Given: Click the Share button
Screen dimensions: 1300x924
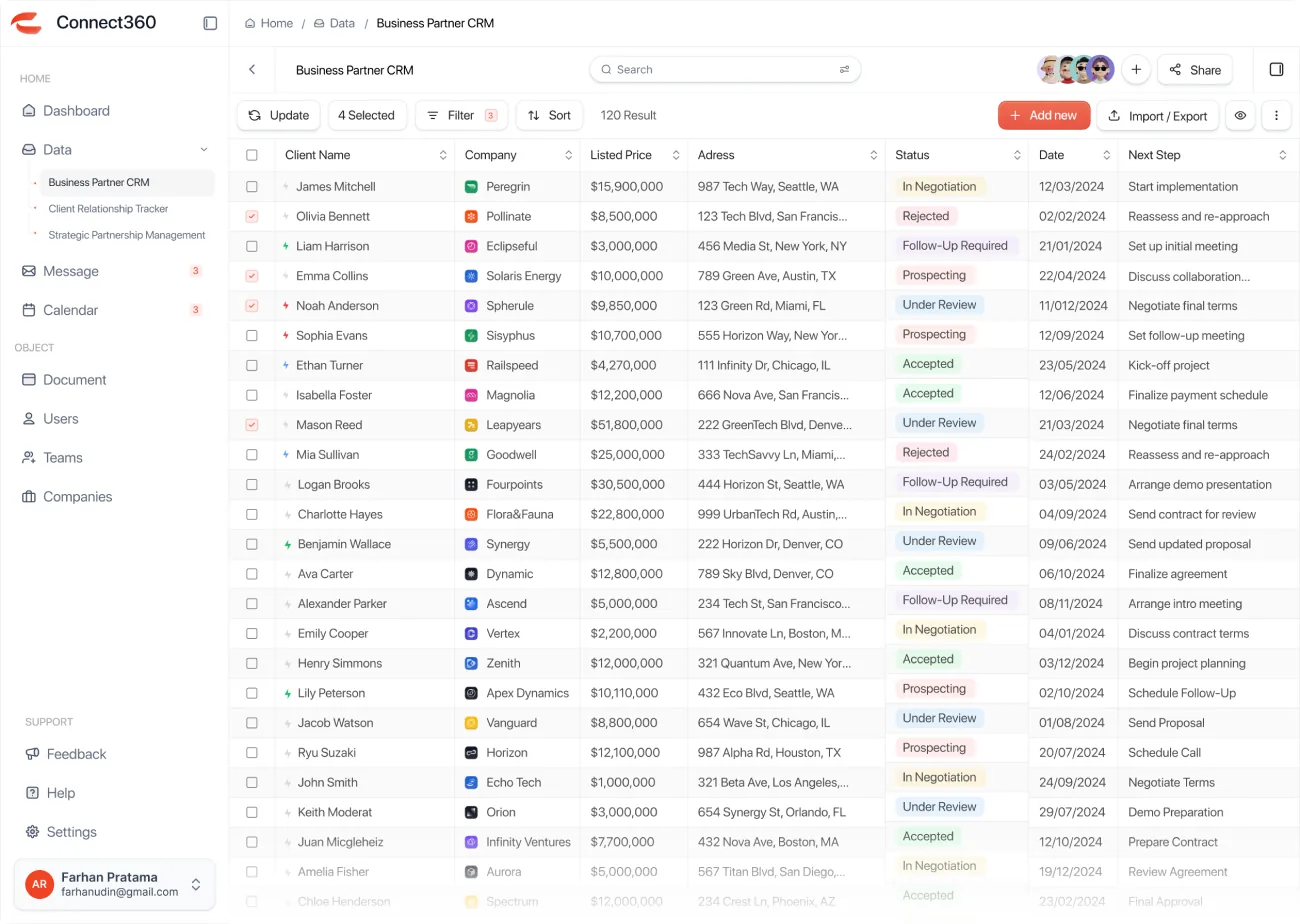Looking at the screenshot, I should tap(1195, 70).
